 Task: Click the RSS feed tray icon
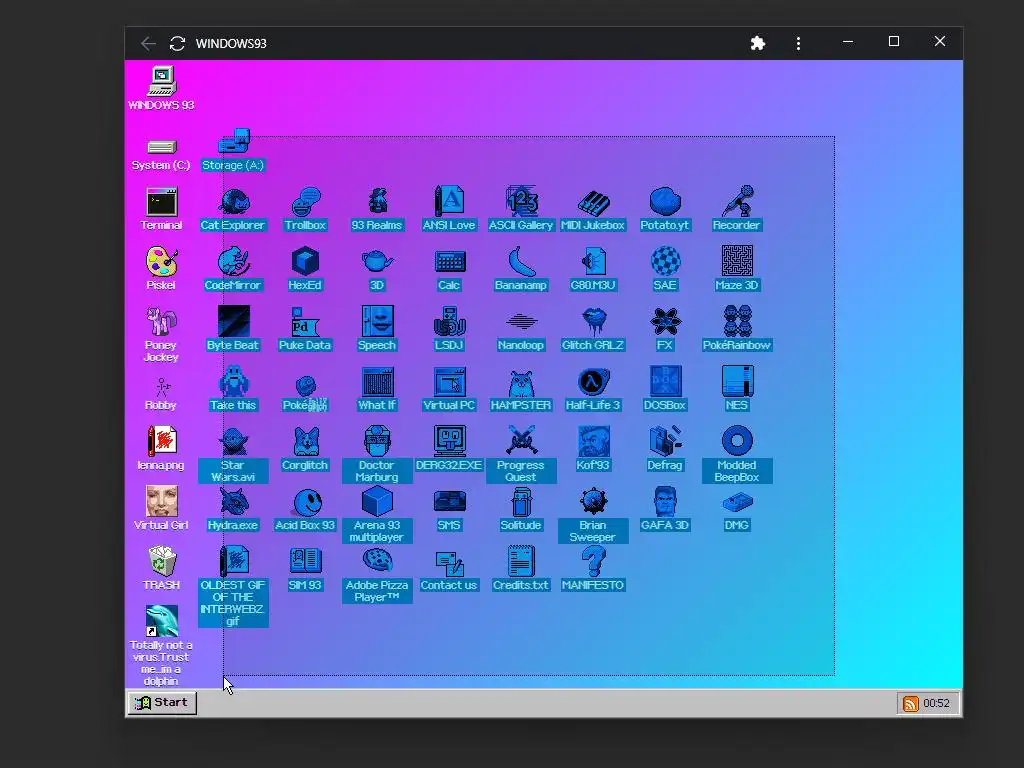[x=910, y=703]
